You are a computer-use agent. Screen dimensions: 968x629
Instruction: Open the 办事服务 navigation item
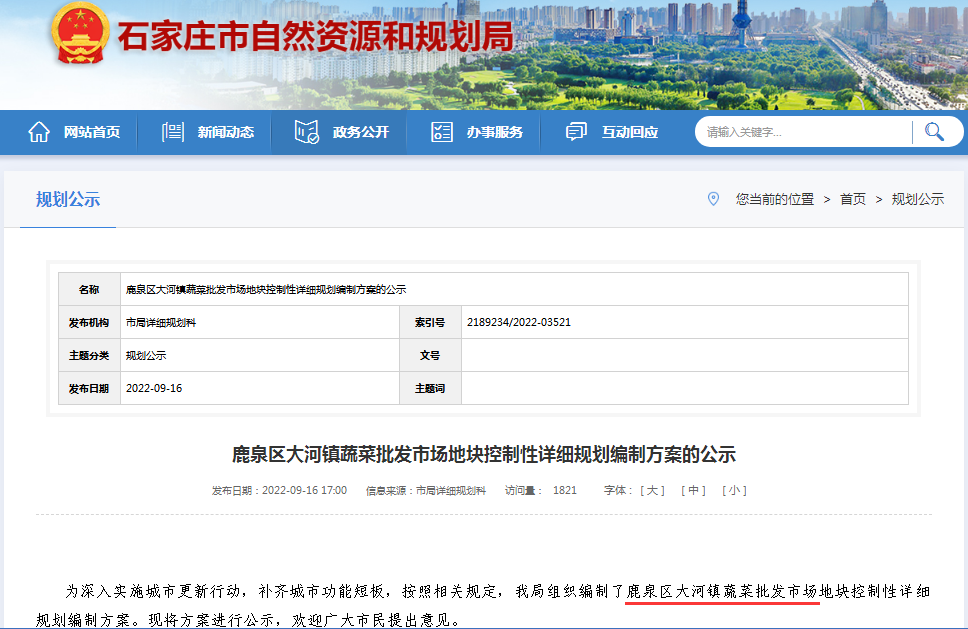tap(494, 132)
